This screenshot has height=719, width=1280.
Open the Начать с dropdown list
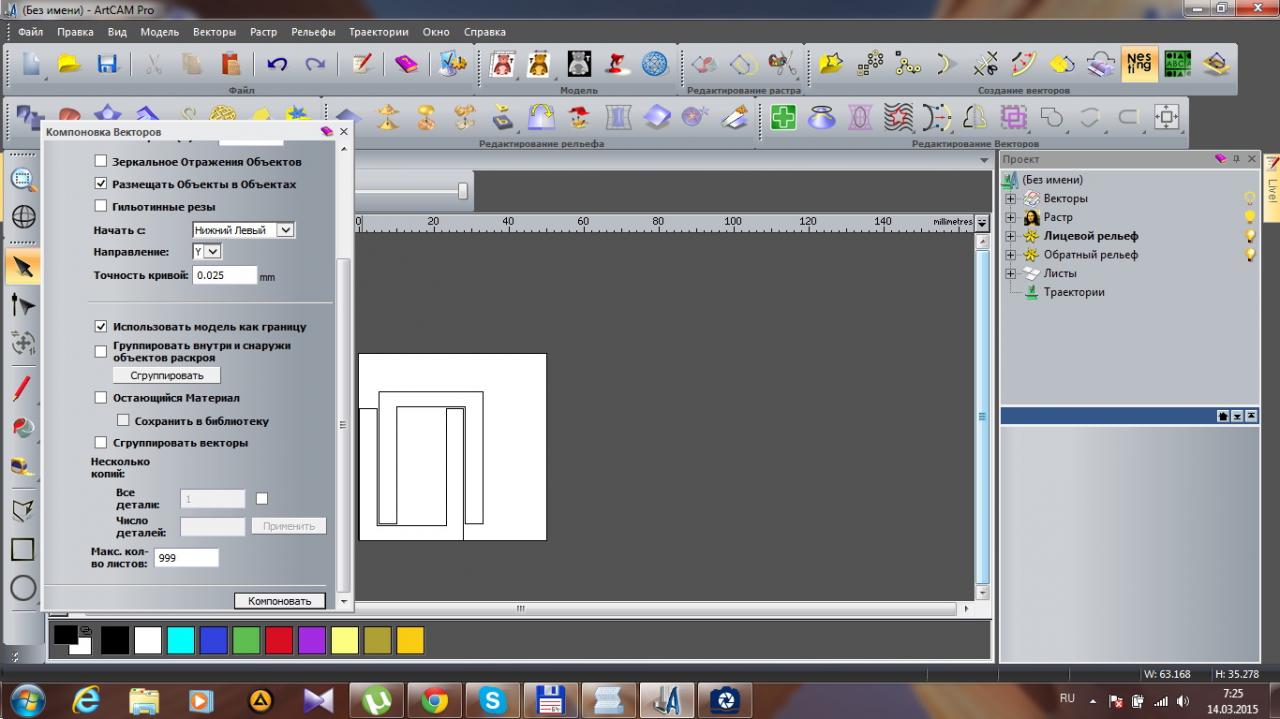pos(285,230)
